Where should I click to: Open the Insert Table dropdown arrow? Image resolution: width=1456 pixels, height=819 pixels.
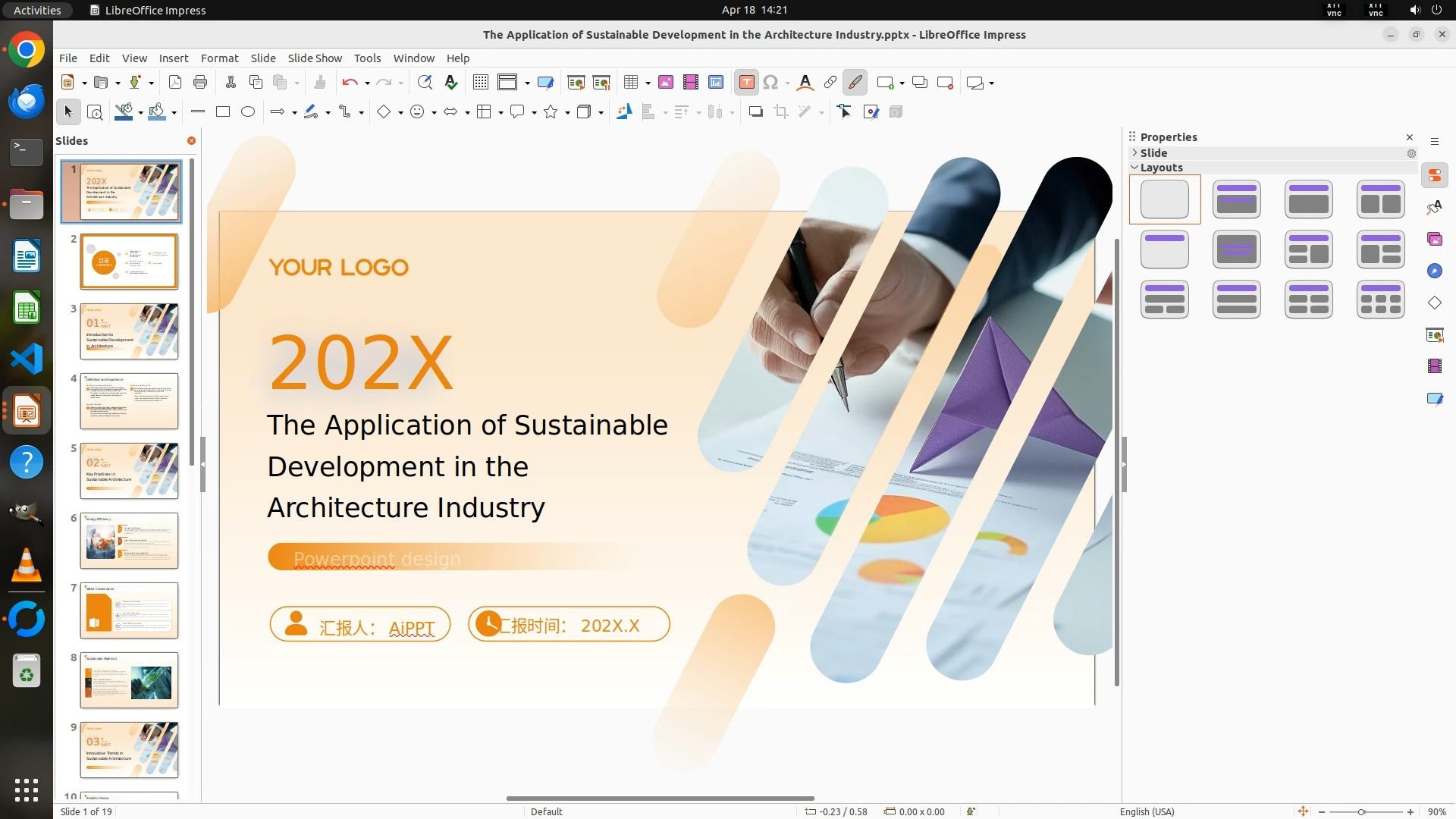coord(648,83)
